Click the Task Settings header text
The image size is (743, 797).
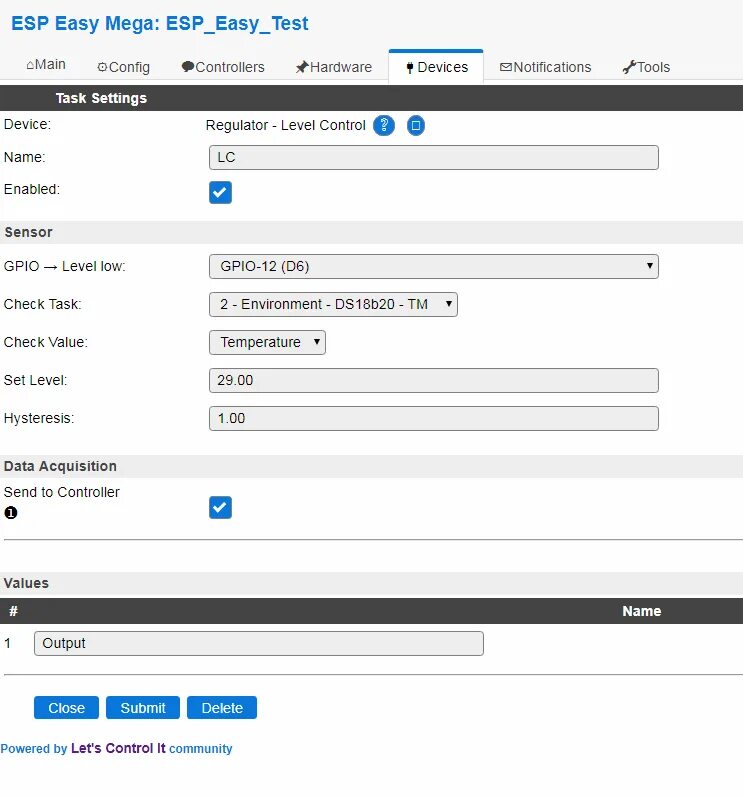101,98
